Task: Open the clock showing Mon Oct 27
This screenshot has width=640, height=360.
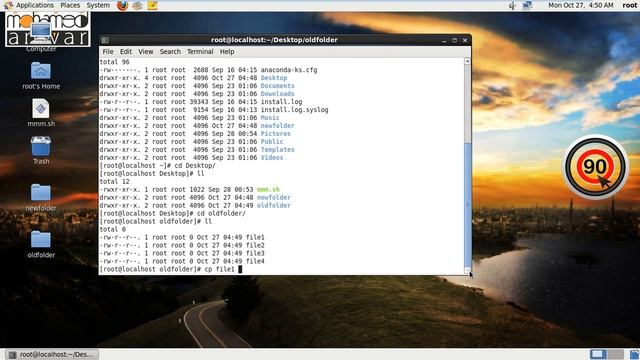Action: coord(580,5)
